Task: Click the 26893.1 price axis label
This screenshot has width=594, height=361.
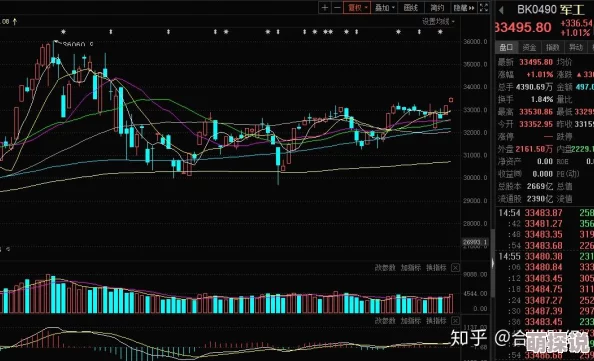Action: click(475, 242)
